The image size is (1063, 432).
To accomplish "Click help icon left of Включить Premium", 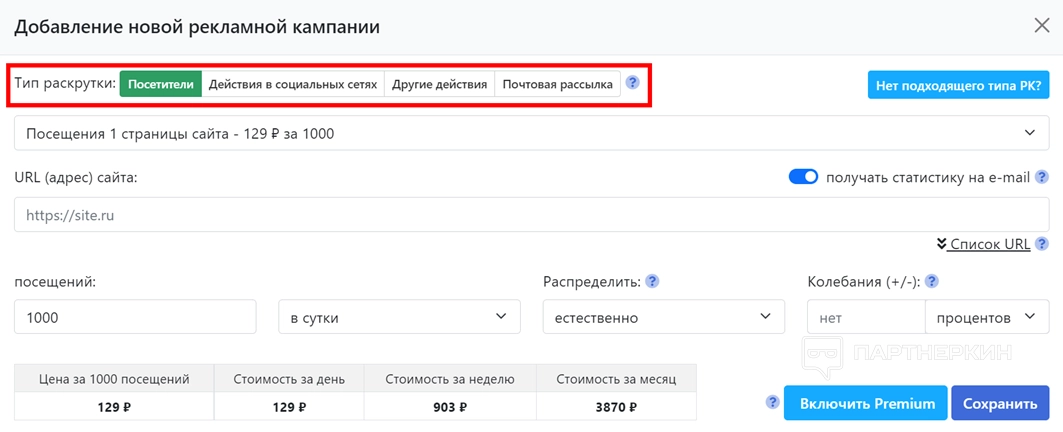I will click(x=771, y=402).
